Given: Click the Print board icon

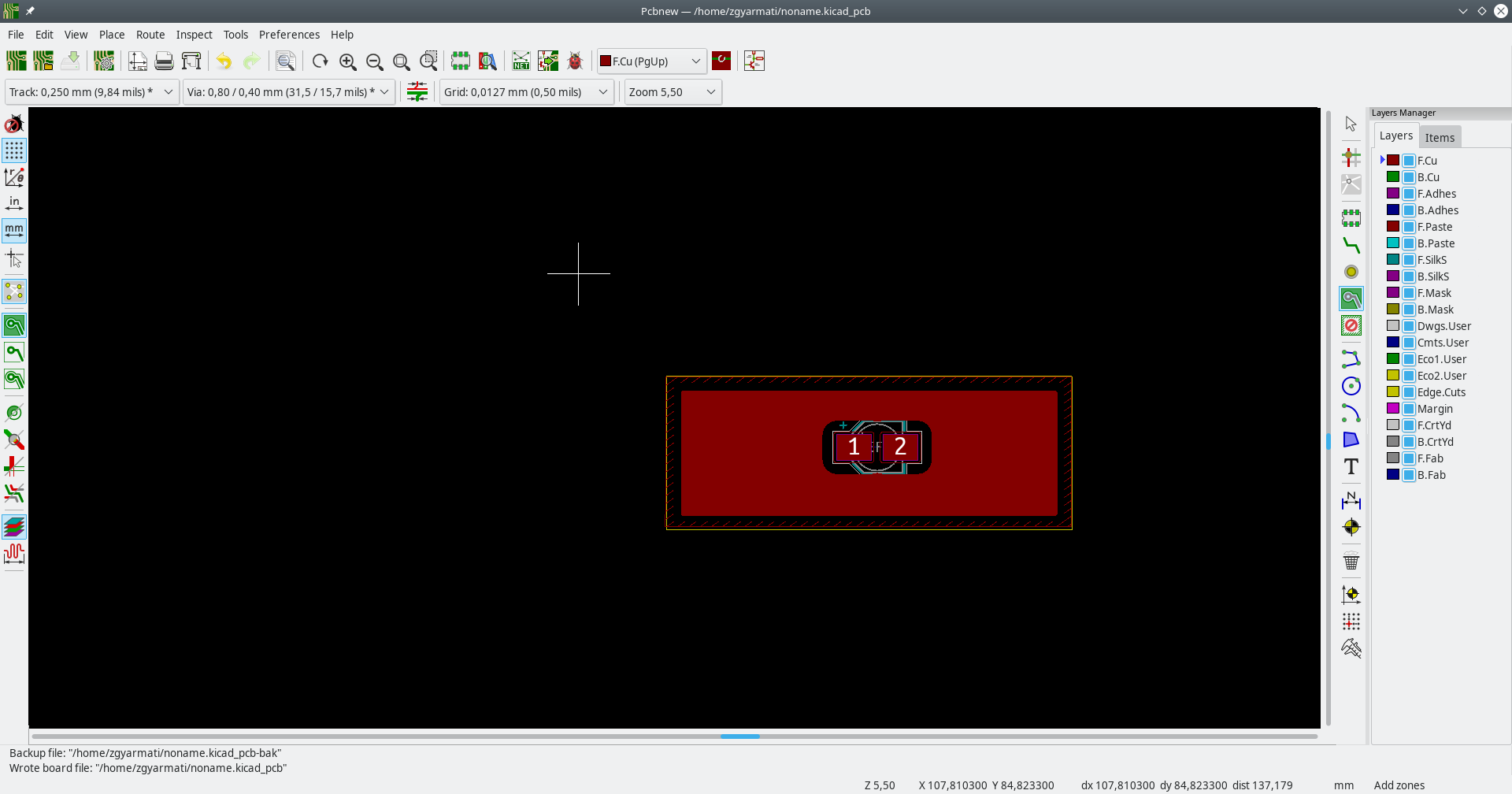Looking at the screenshot, I should (x=164, y=61).
